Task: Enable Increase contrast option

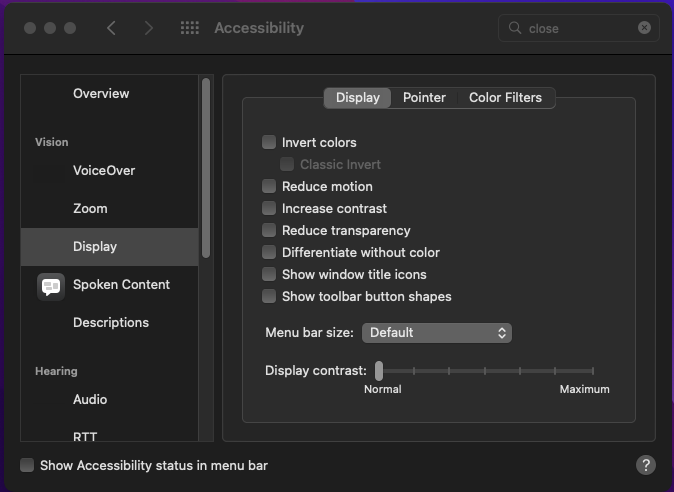Action: (269, 209)
